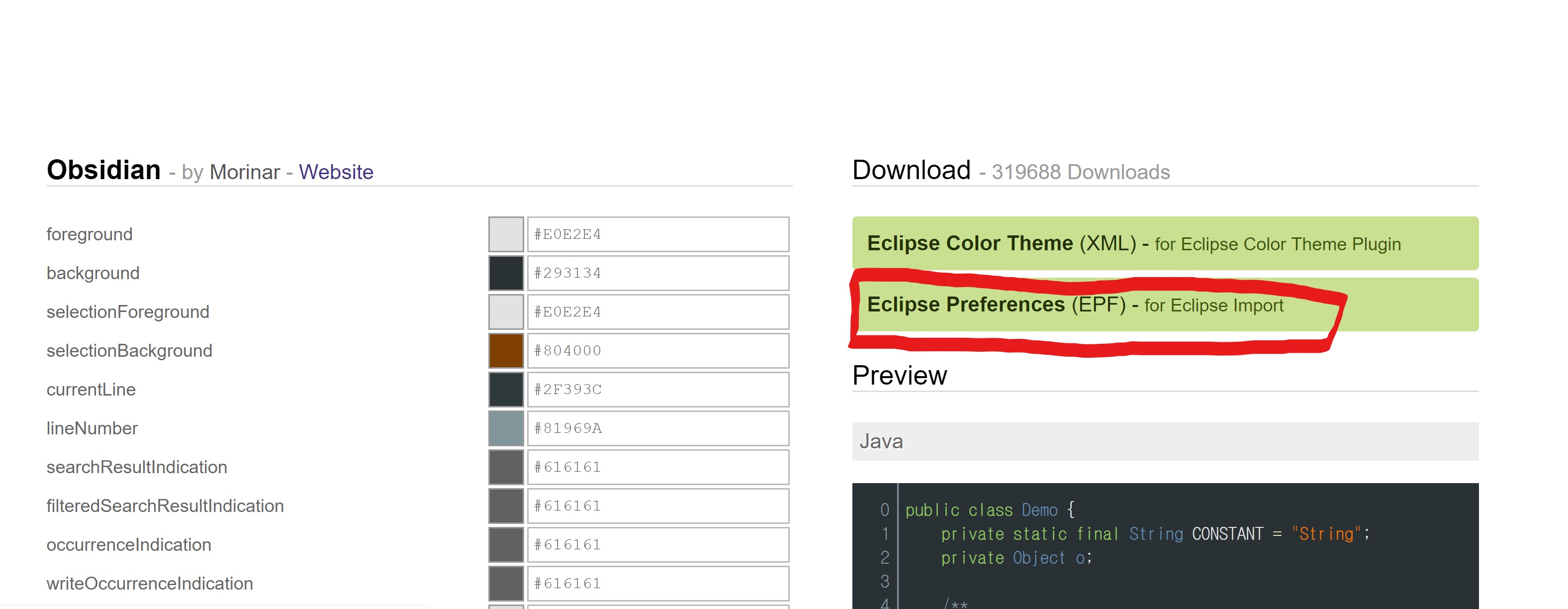Click the occurrenceIndication gray color swatch

pos(506,544)
